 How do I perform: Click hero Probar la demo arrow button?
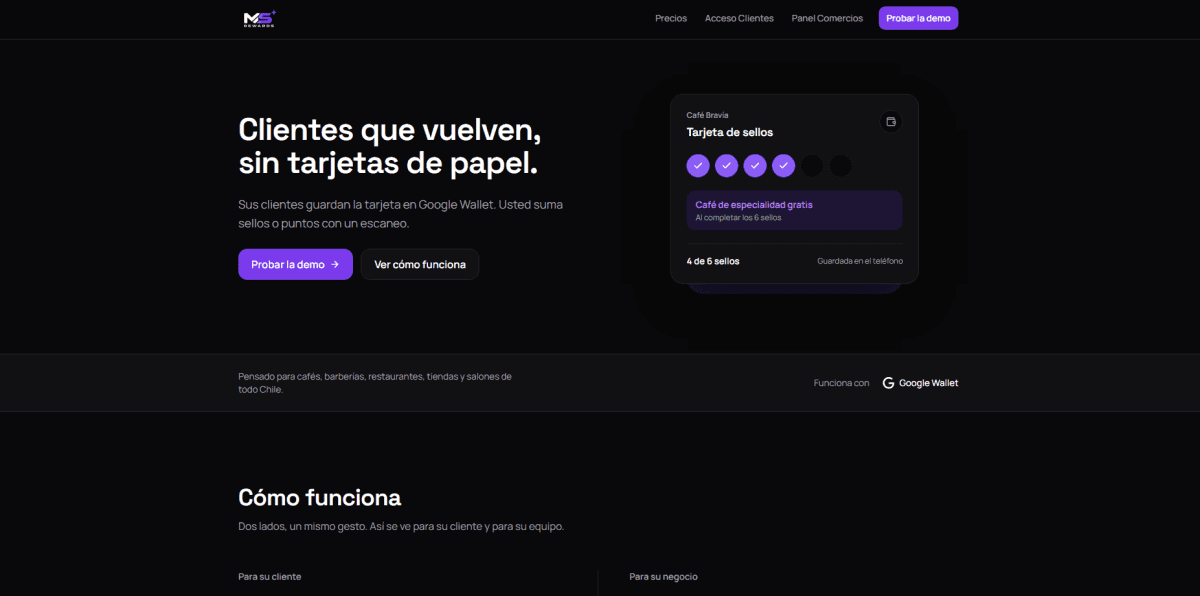pyautogui.click(x=295, y=264)
